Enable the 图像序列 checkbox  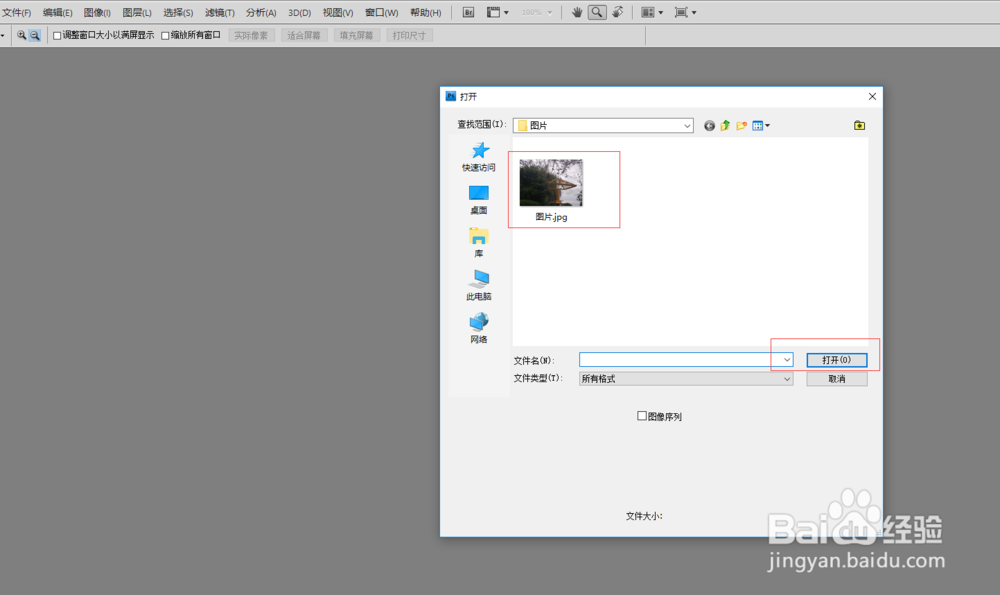pyautogui.click(x=642, y=416)
